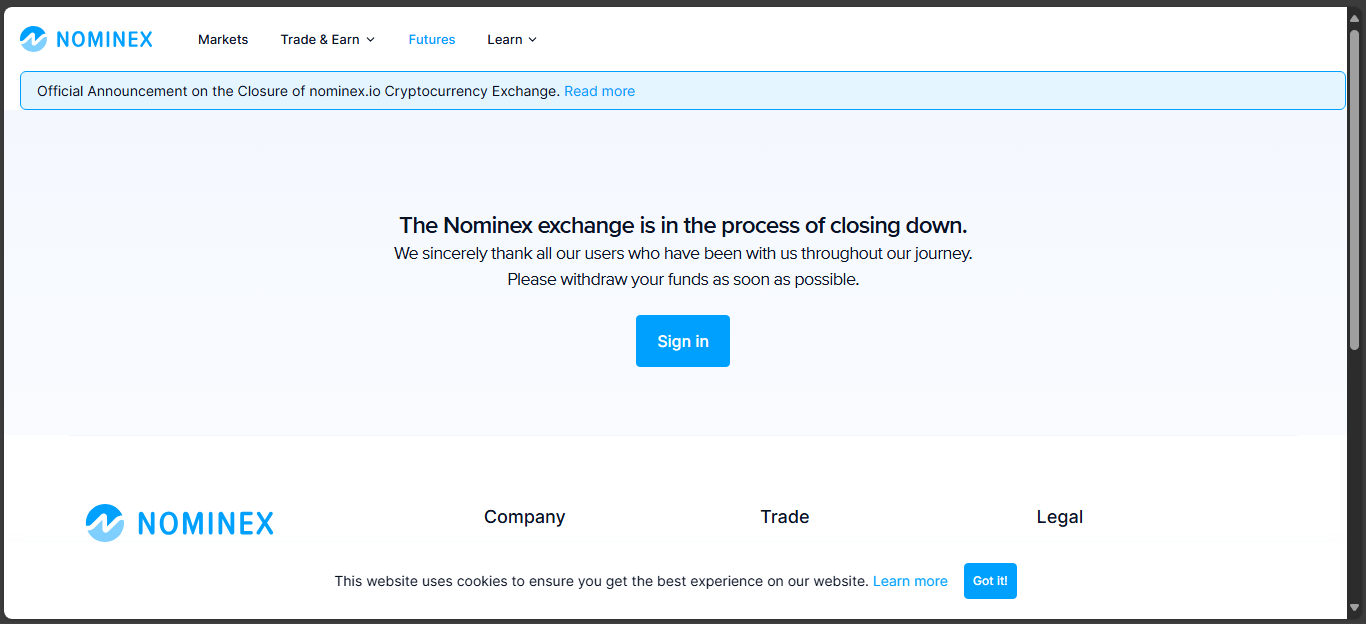Image resolution: width=1366 pixels, height=624 pixels.
Task: Click the NOMINEX wordmark in top navigation
Action: pos(105,40)
